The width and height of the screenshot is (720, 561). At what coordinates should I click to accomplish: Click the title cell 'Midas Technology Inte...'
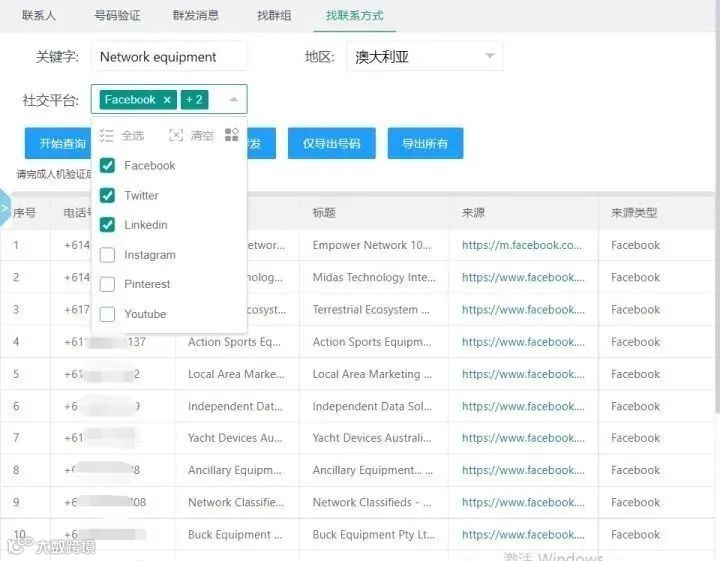point(374,277)
